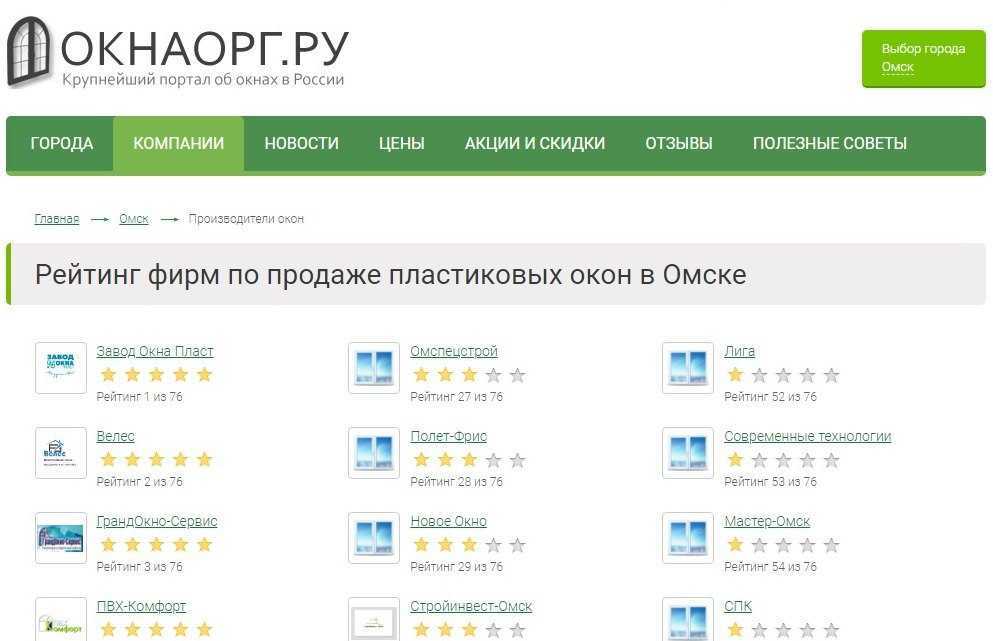Click the text Рейтинг 53 из 76
This screenshot has height=641, width=993.
pyautogui.click(x=771, y=482)
